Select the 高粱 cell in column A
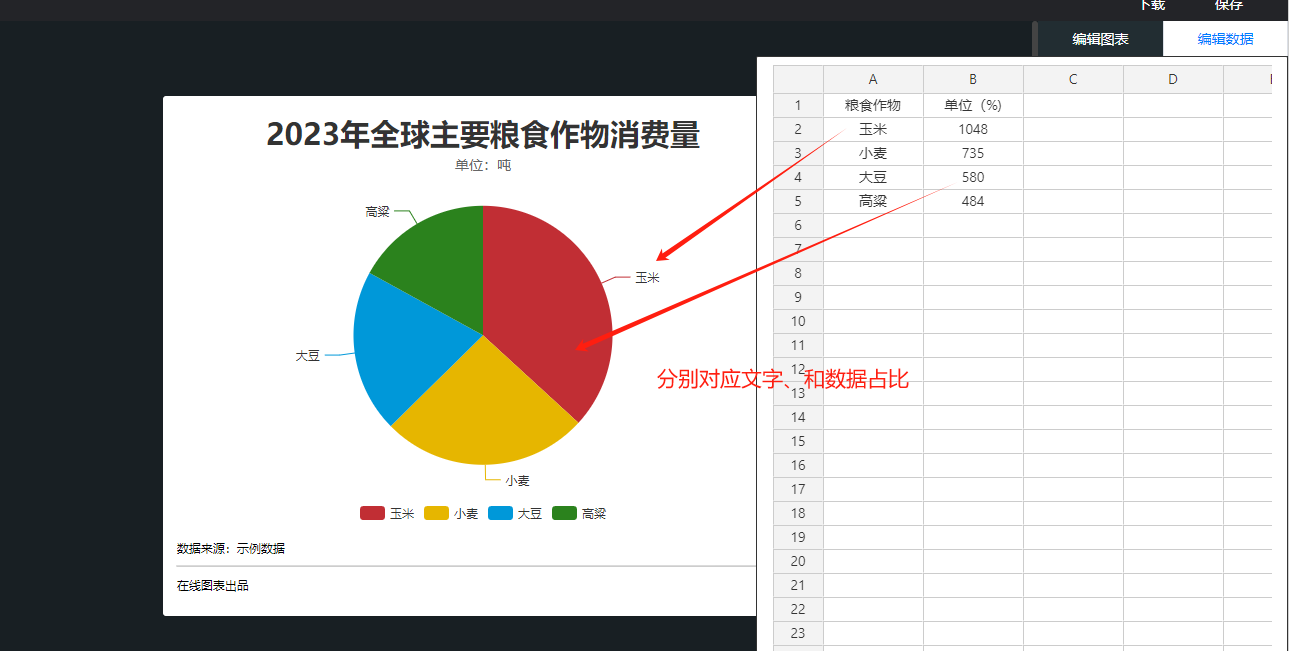Screen dimensions: 1289x651 (873, 201)
